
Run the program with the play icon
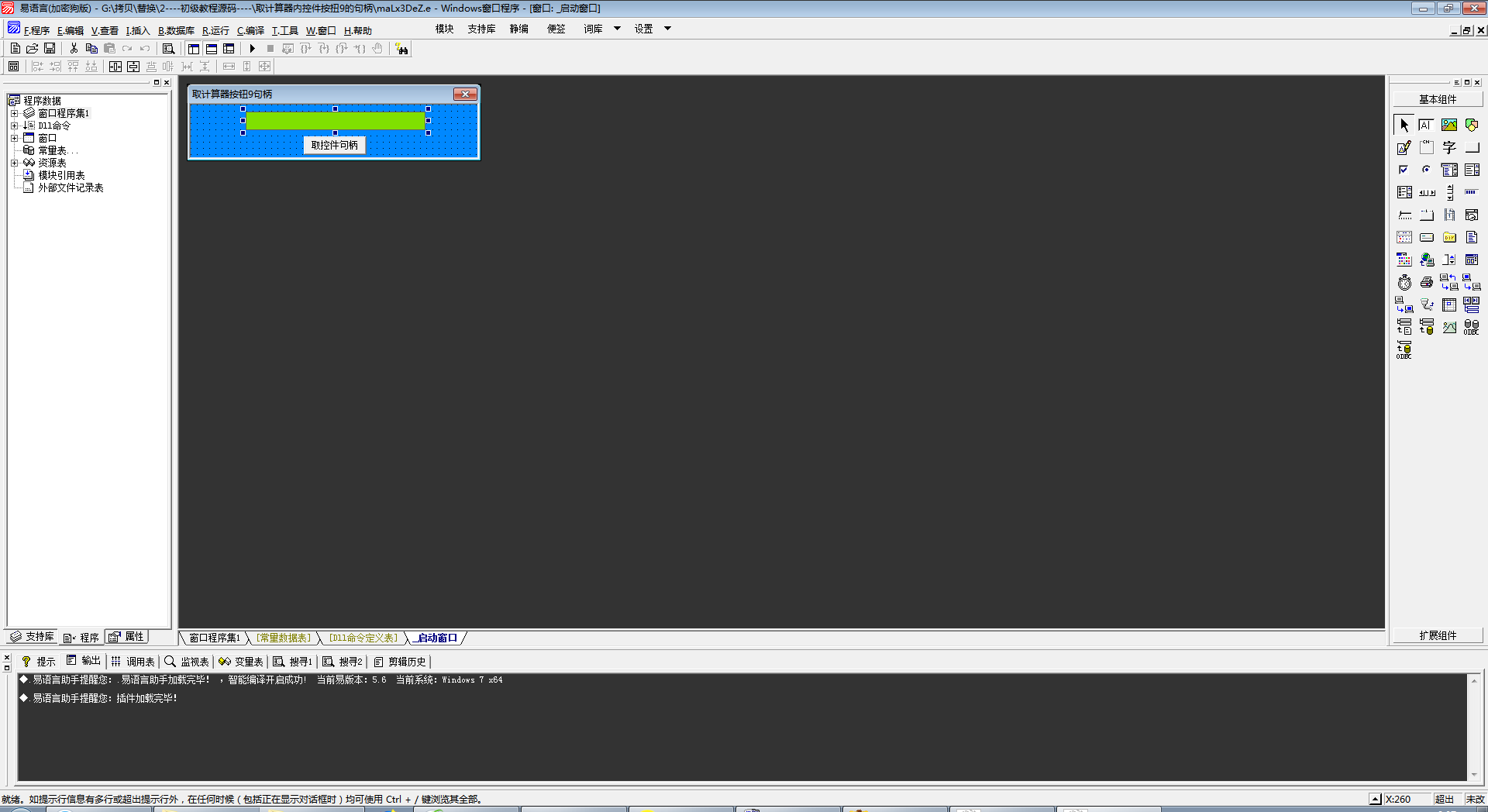click(252, 48)
